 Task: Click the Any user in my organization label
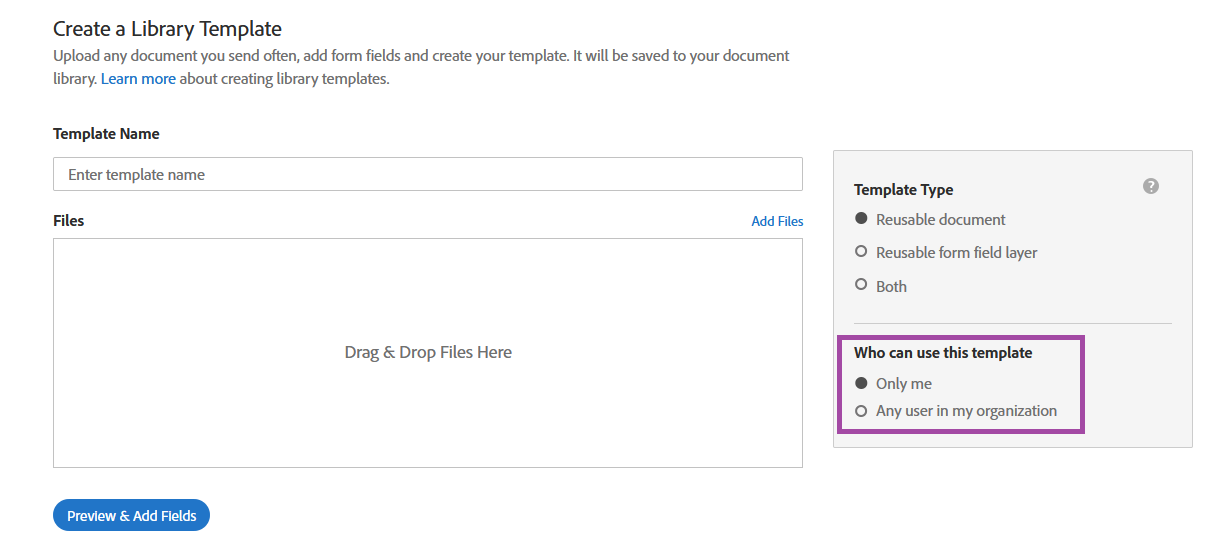click(966, 410)
